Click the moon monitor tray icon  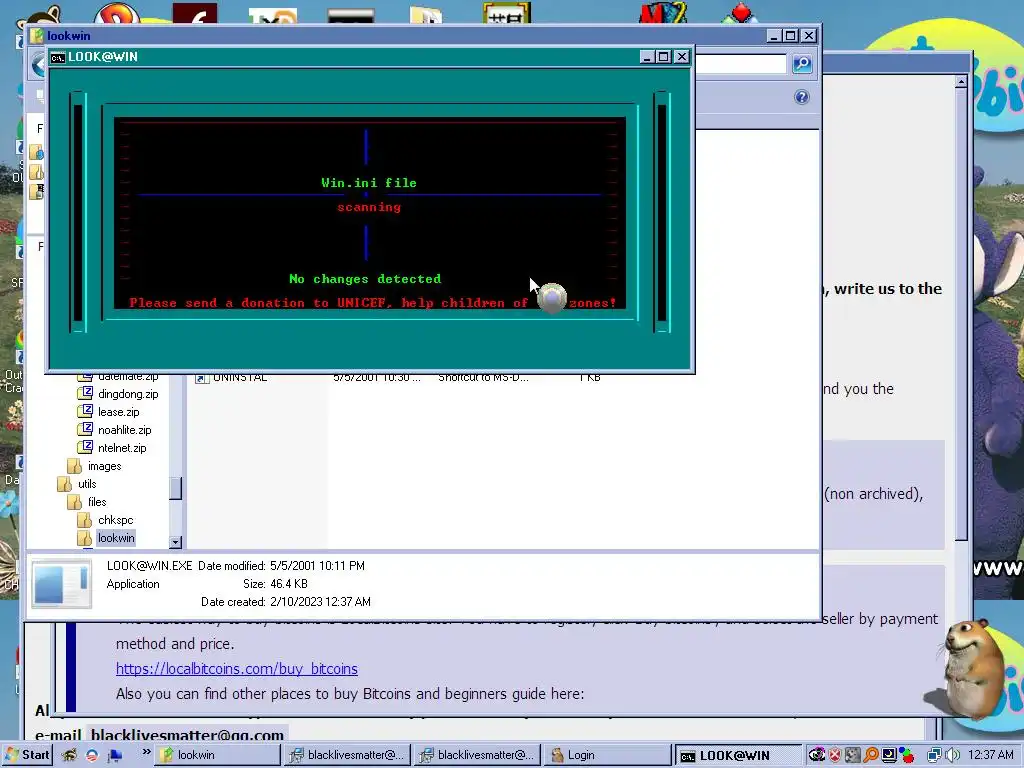click(889, 755)
